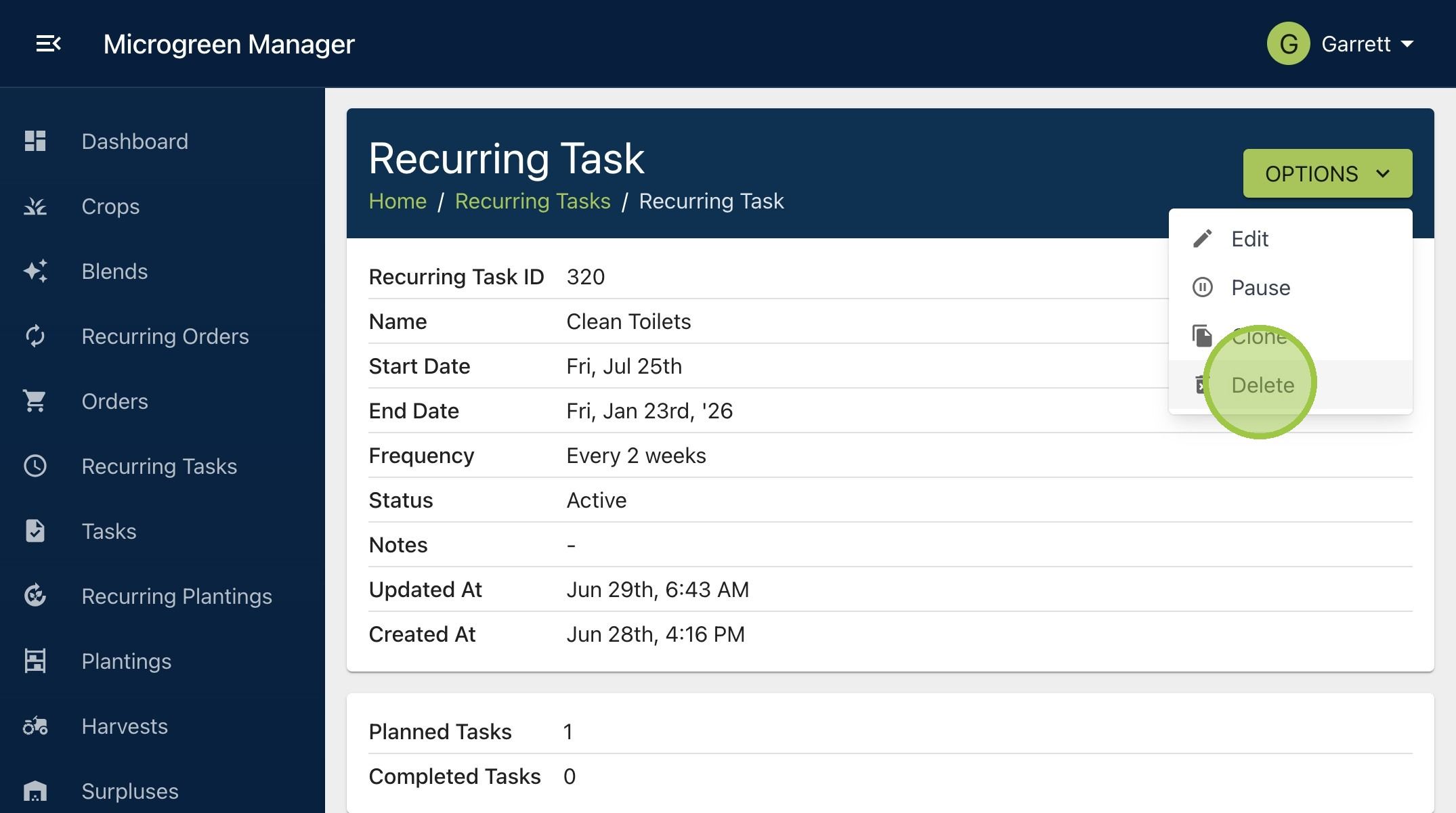The height and width of the screenshot is (813, 1456).
Task: Open Plantings sidebar item
Action: pyautogui.click(x=163, y=661)
